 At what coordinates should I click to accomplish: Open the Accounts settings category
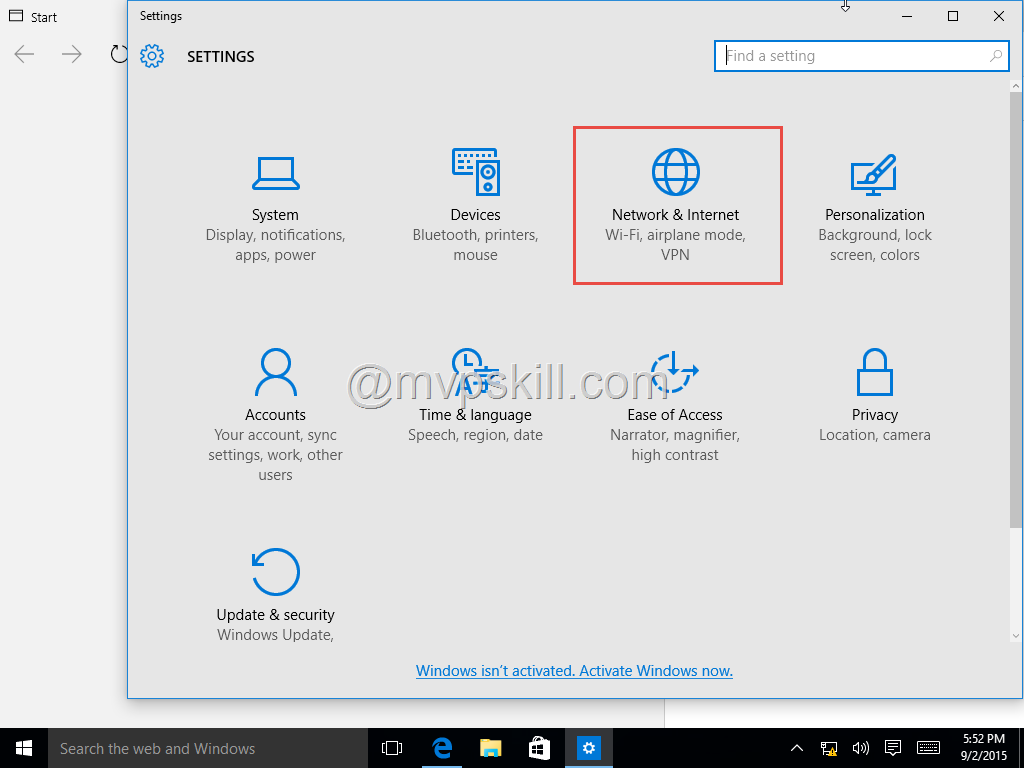coord(275,415)
